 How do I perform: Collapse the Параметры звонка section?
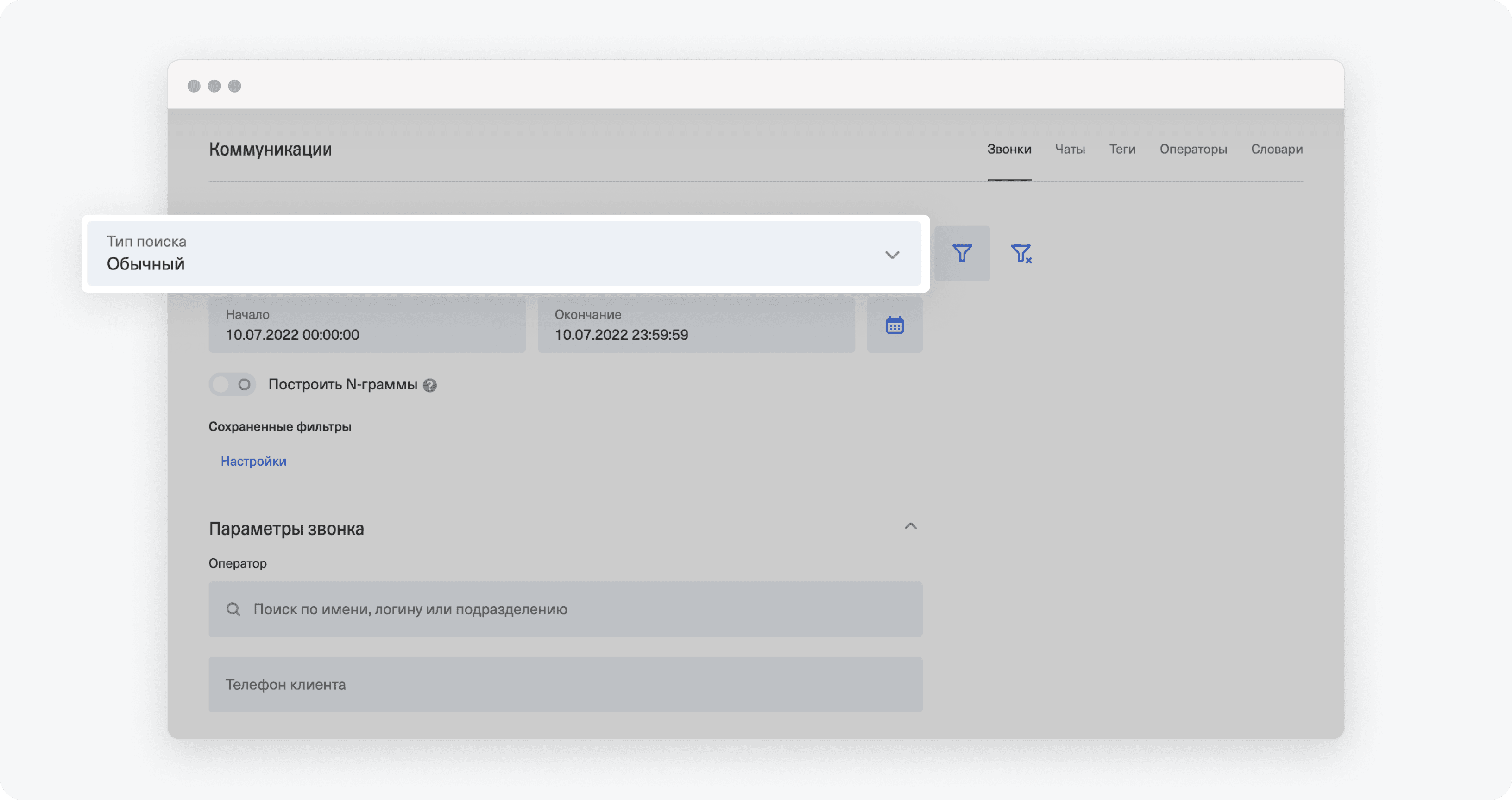[910, 526]
